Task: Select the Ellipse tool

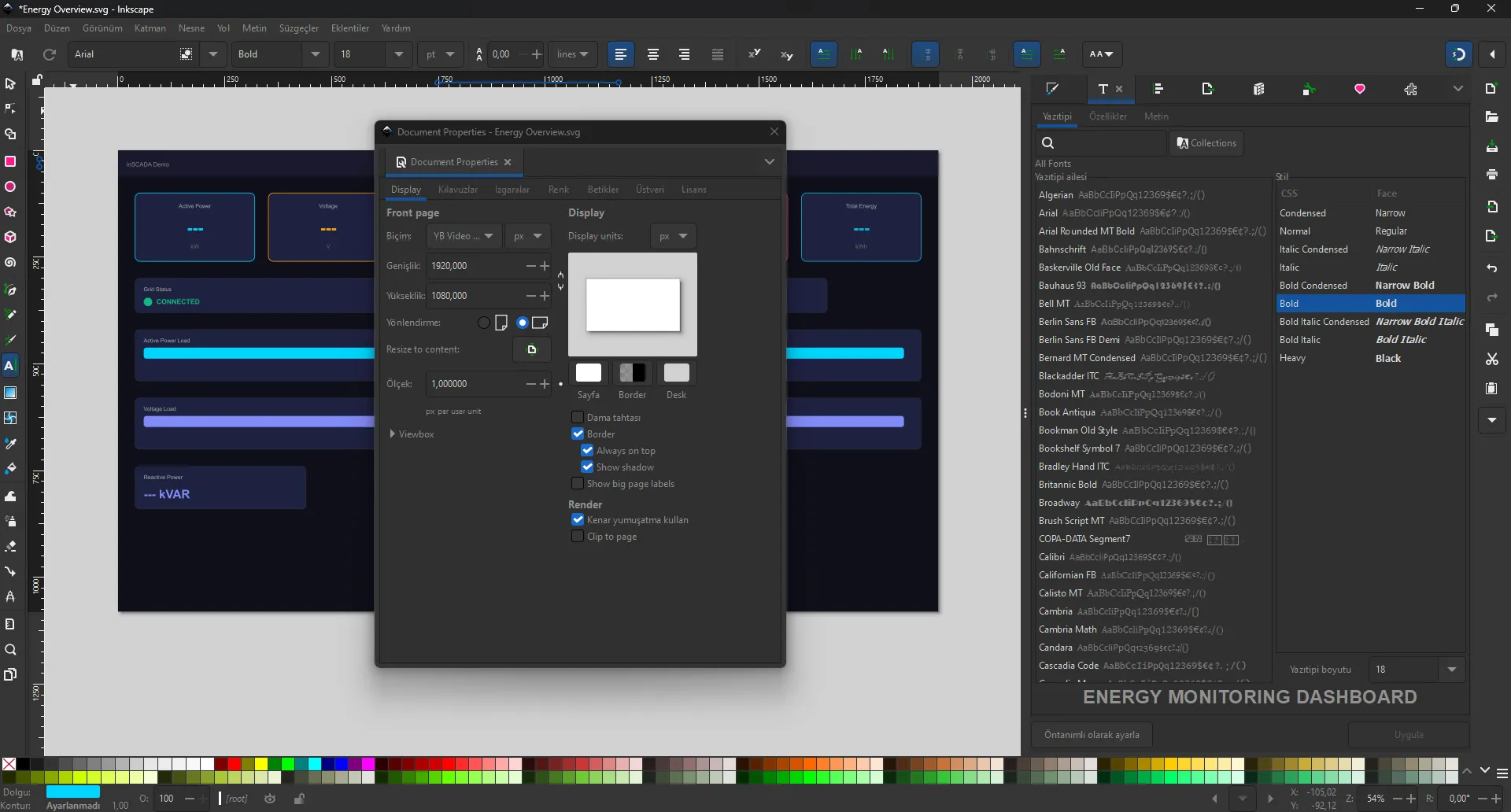Action: pyautogui.click(x=10, y=186)
